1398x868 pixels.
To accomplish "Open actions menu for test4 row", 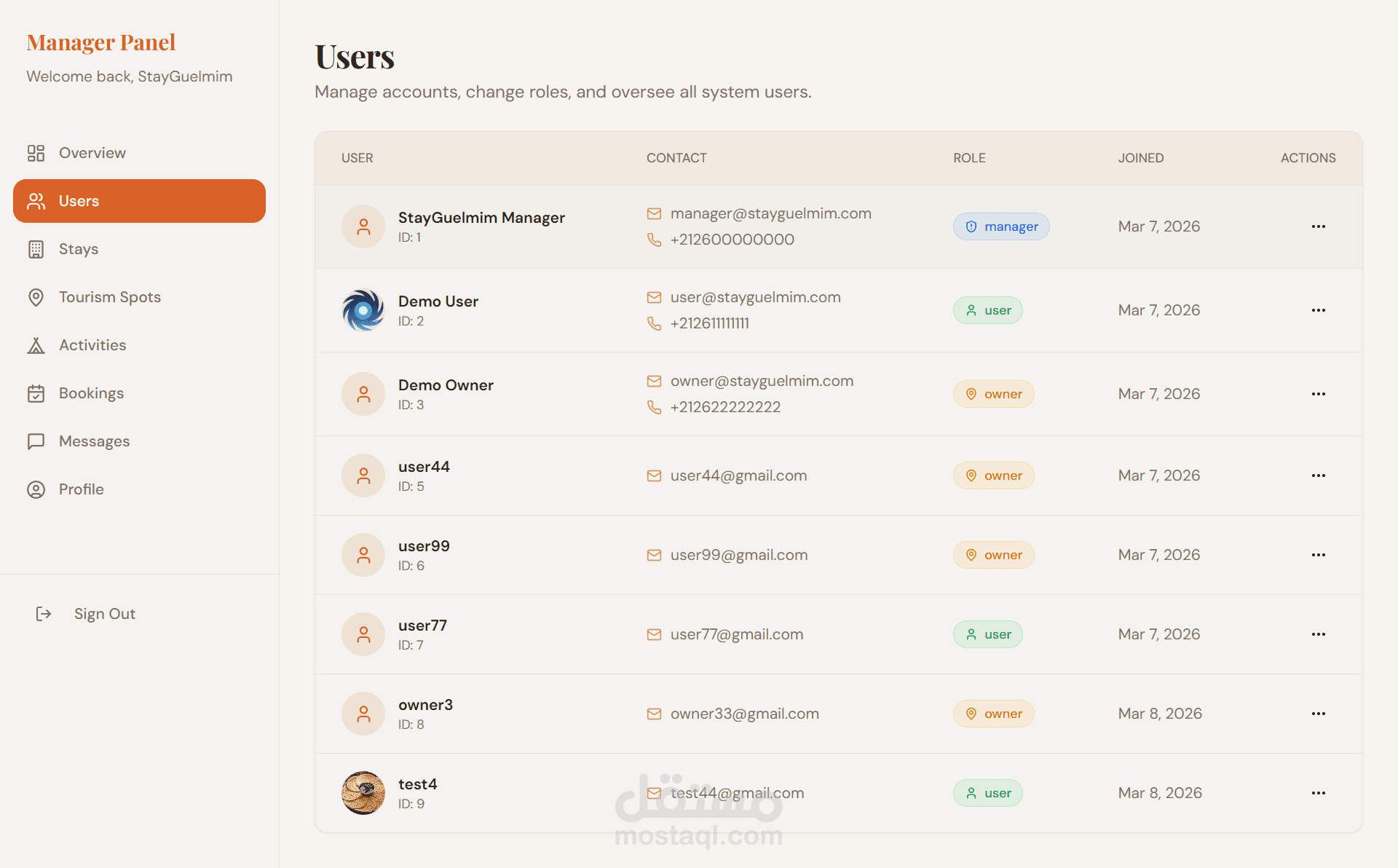I will pyautogui.click(x=1318, y=793).
